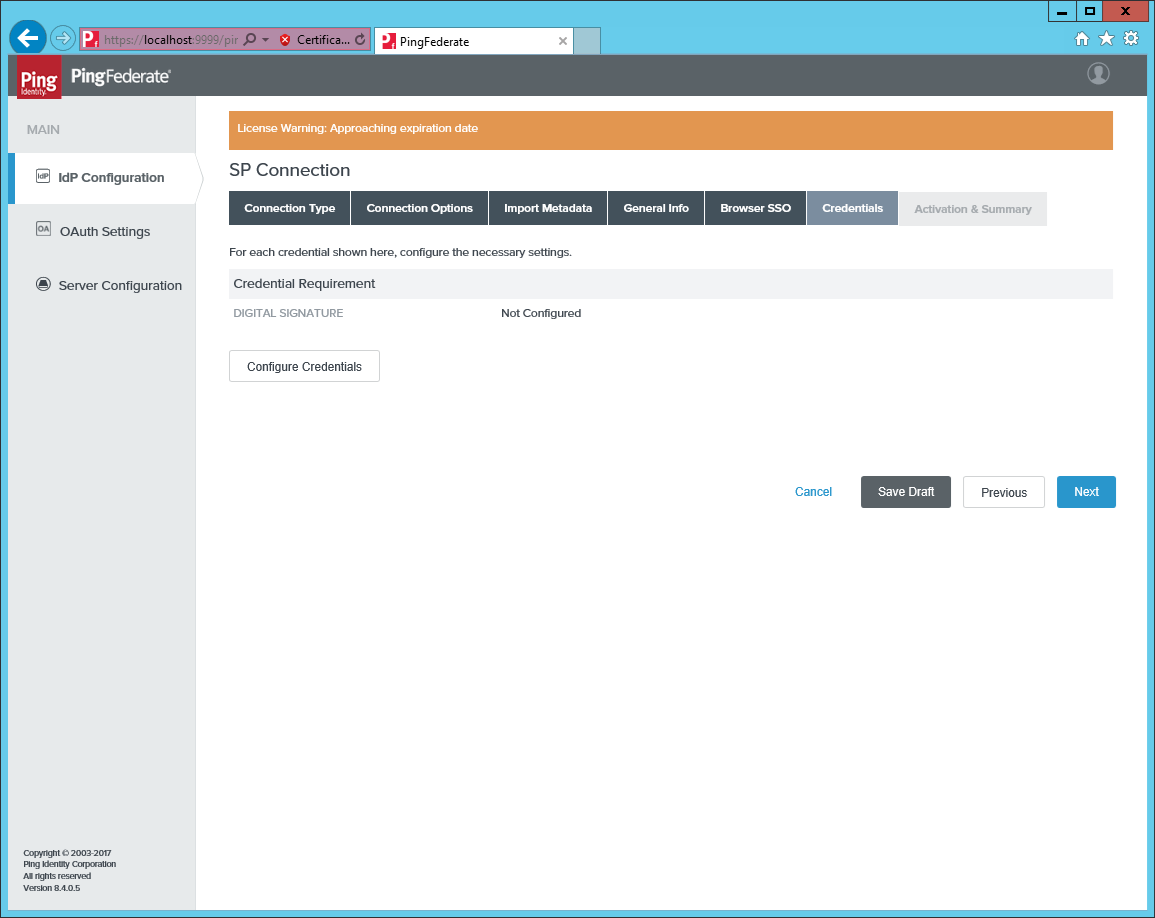Close the PingFederate browser tab
The image size is (1155, 918).
(x=563, y=41)
